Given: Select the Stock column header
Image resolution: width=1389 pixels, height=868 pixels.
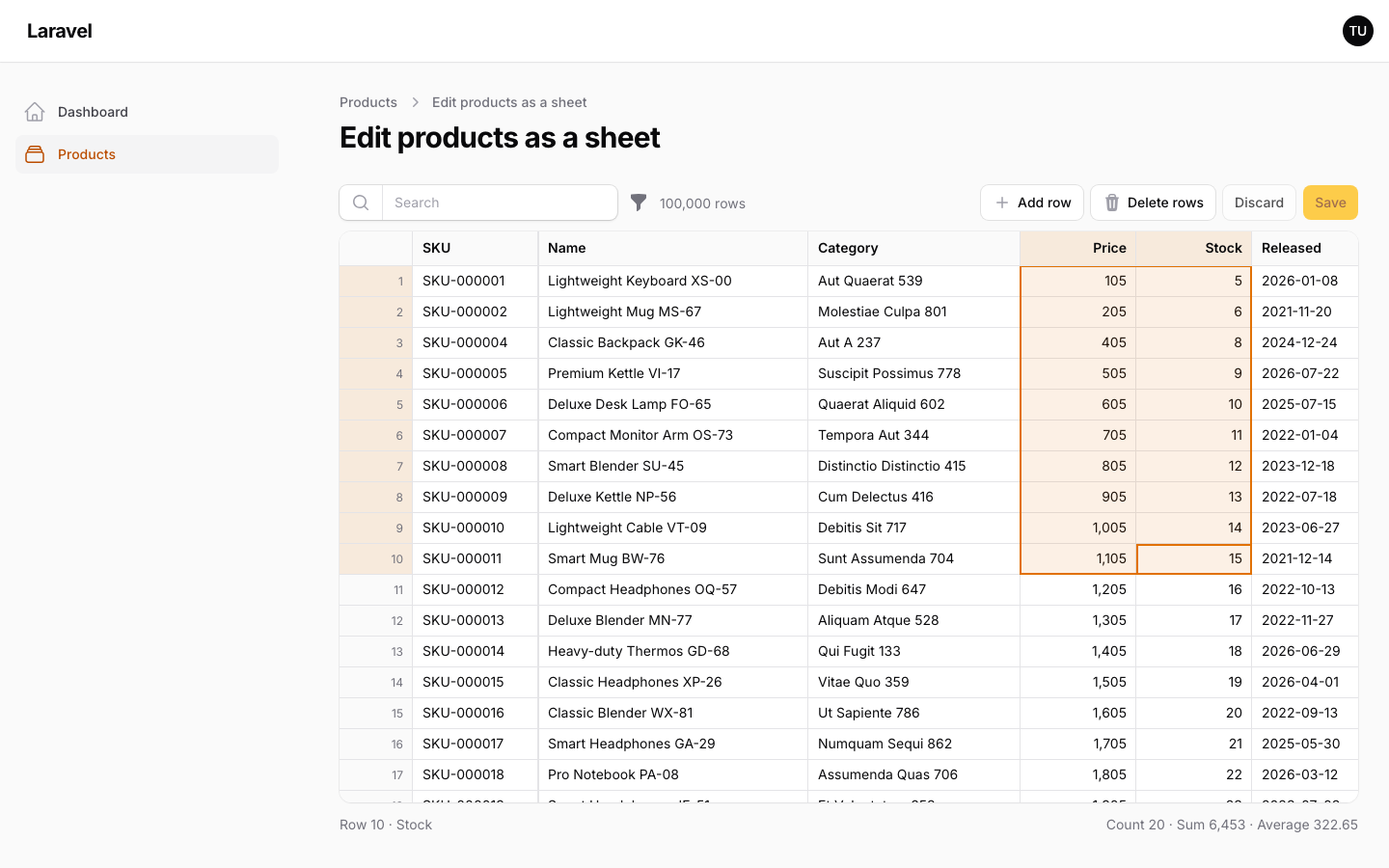Looking at the screenshot, I should pos(1194,248).
